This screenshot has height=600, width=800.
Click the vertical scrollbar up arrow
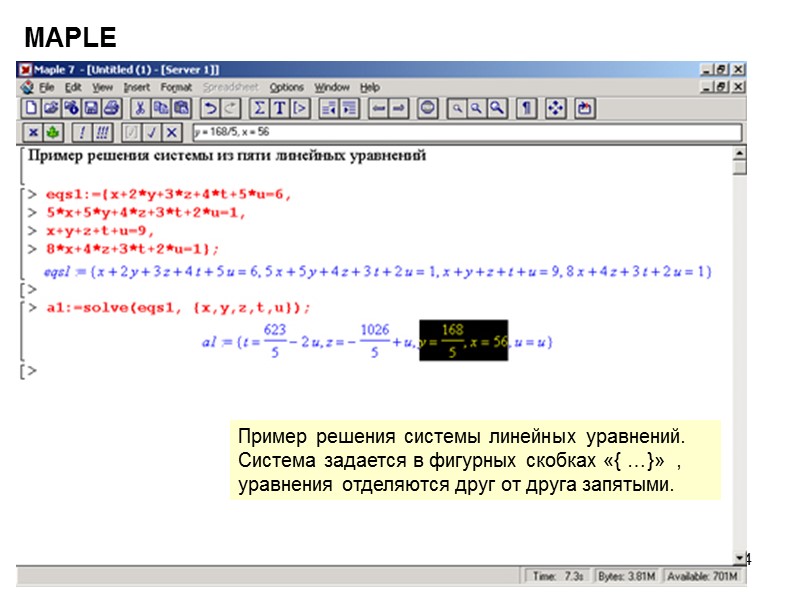pos(739,153)
